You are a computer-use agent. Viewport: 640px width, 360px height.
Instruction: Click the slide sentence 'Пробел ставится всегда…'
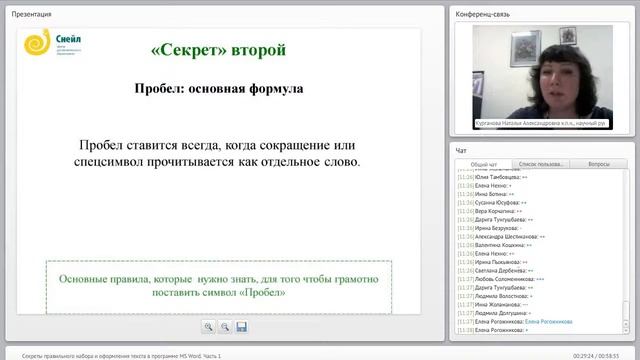click(x=217, y=153)
